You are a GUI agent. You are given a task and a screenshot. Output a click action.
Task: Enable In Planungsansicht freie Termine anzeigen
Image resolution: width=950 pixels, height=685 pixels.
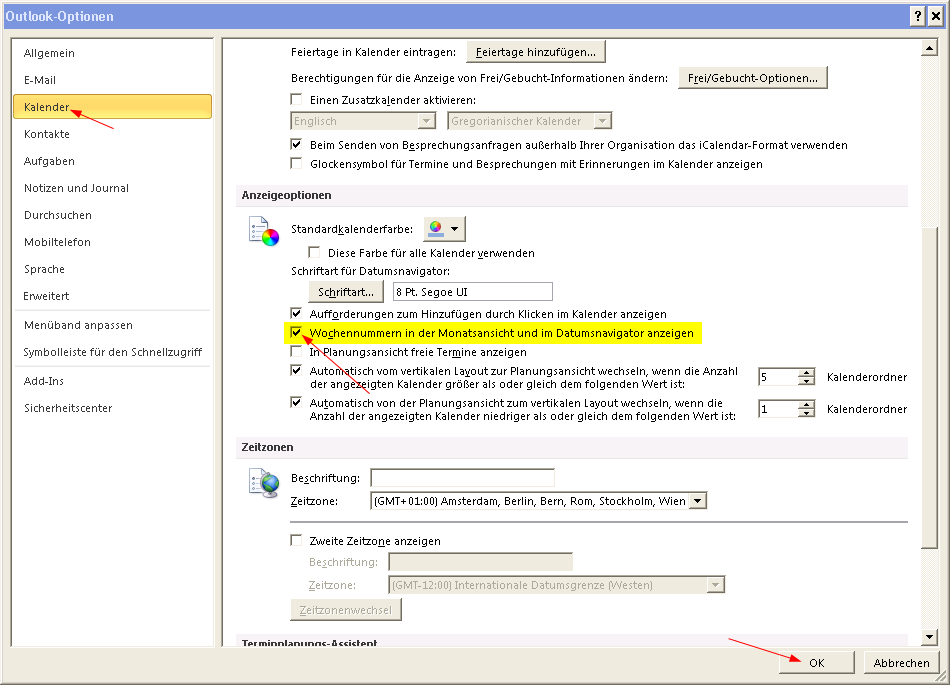click(x=296, y=351)
